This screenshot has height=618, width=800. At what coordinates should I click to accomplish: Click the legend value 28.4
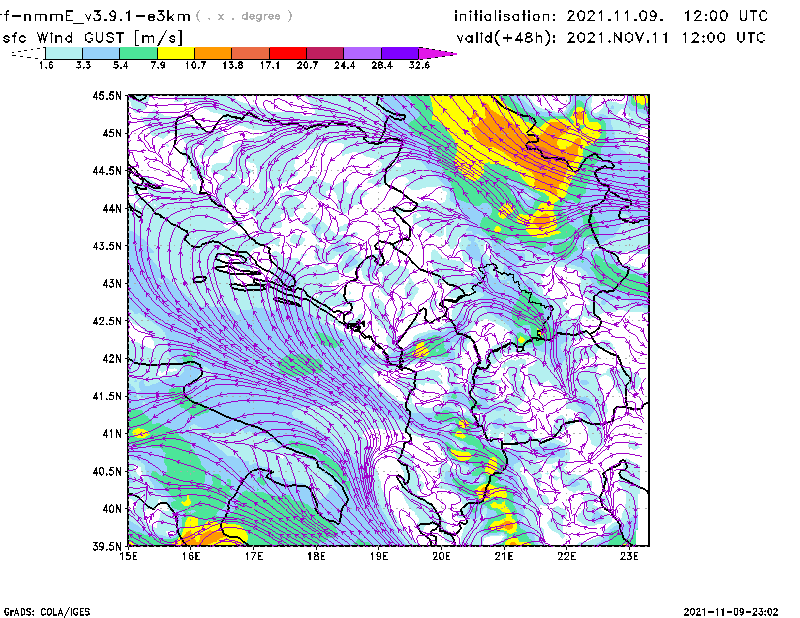[382, 65]
